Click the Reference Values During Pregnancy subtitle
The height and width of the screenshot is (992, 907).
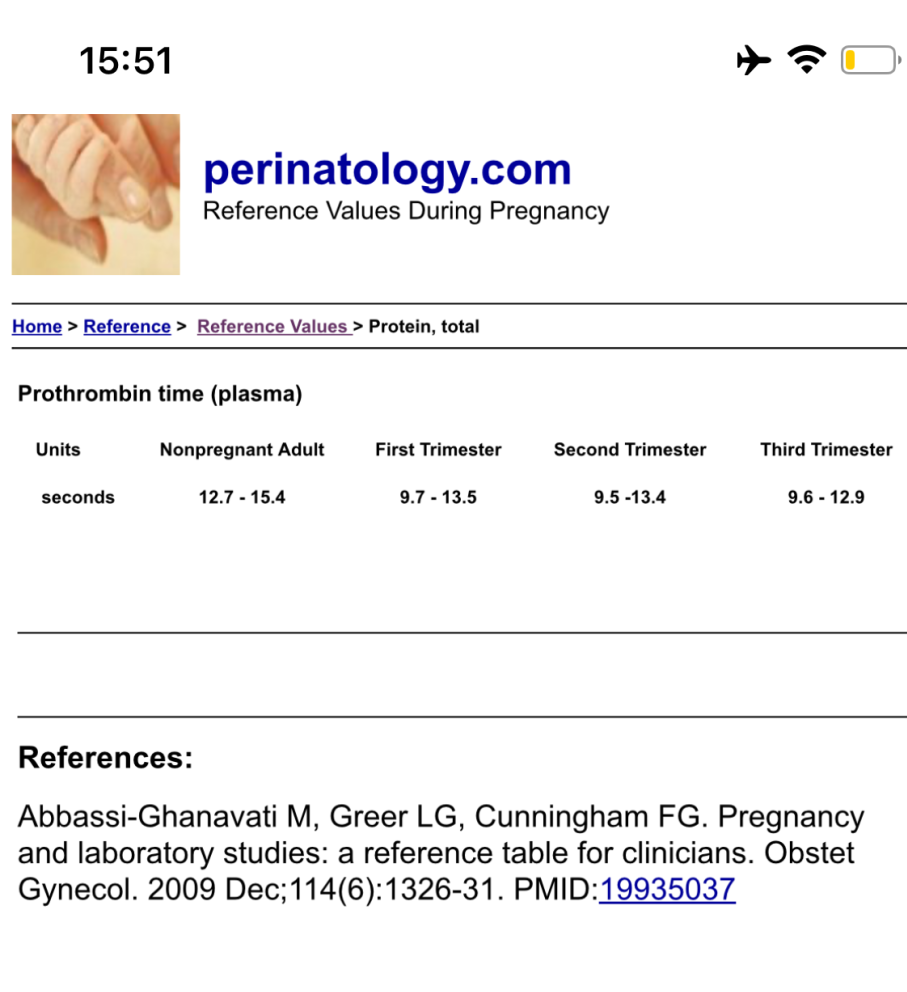pos(406,211)
